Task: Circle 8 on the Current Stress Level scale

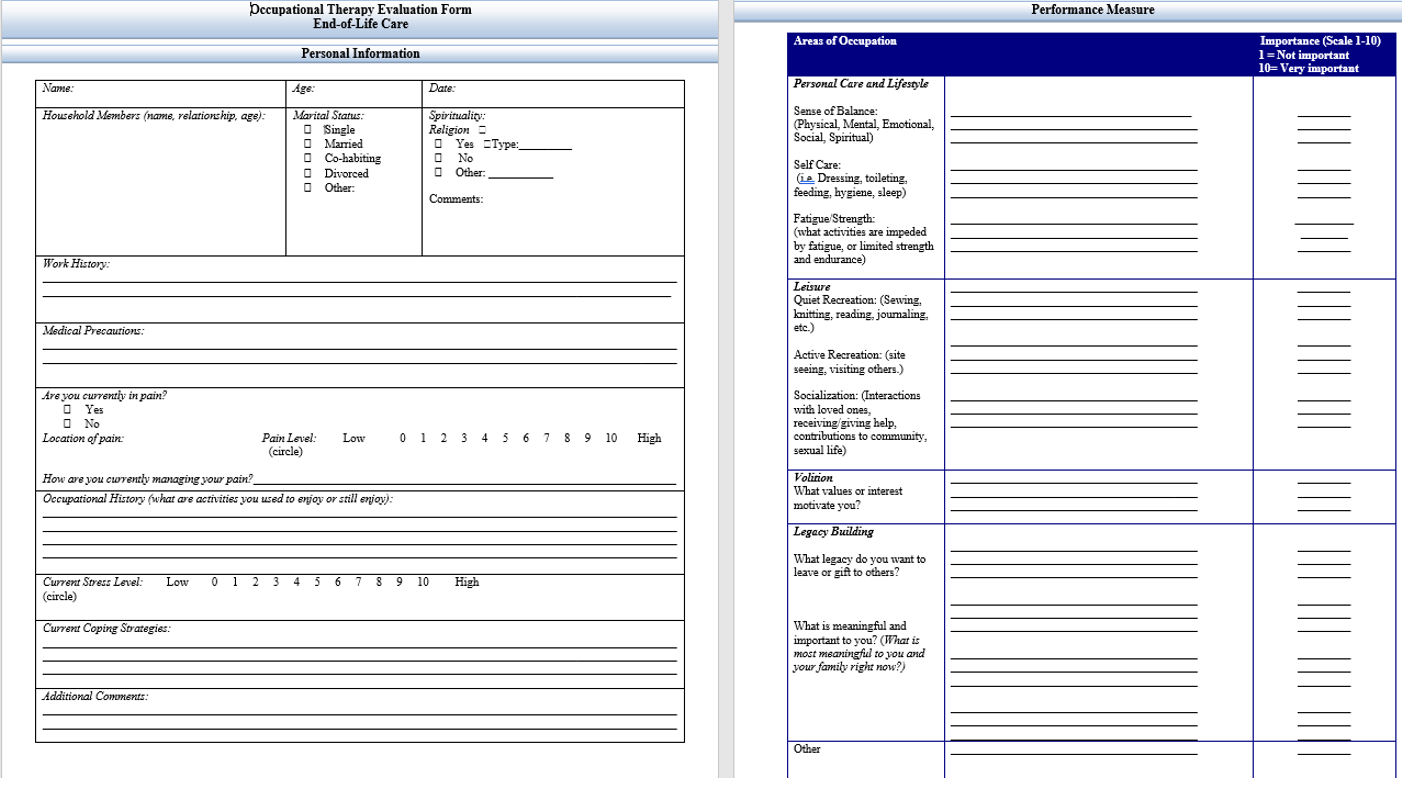Action: 380,581
